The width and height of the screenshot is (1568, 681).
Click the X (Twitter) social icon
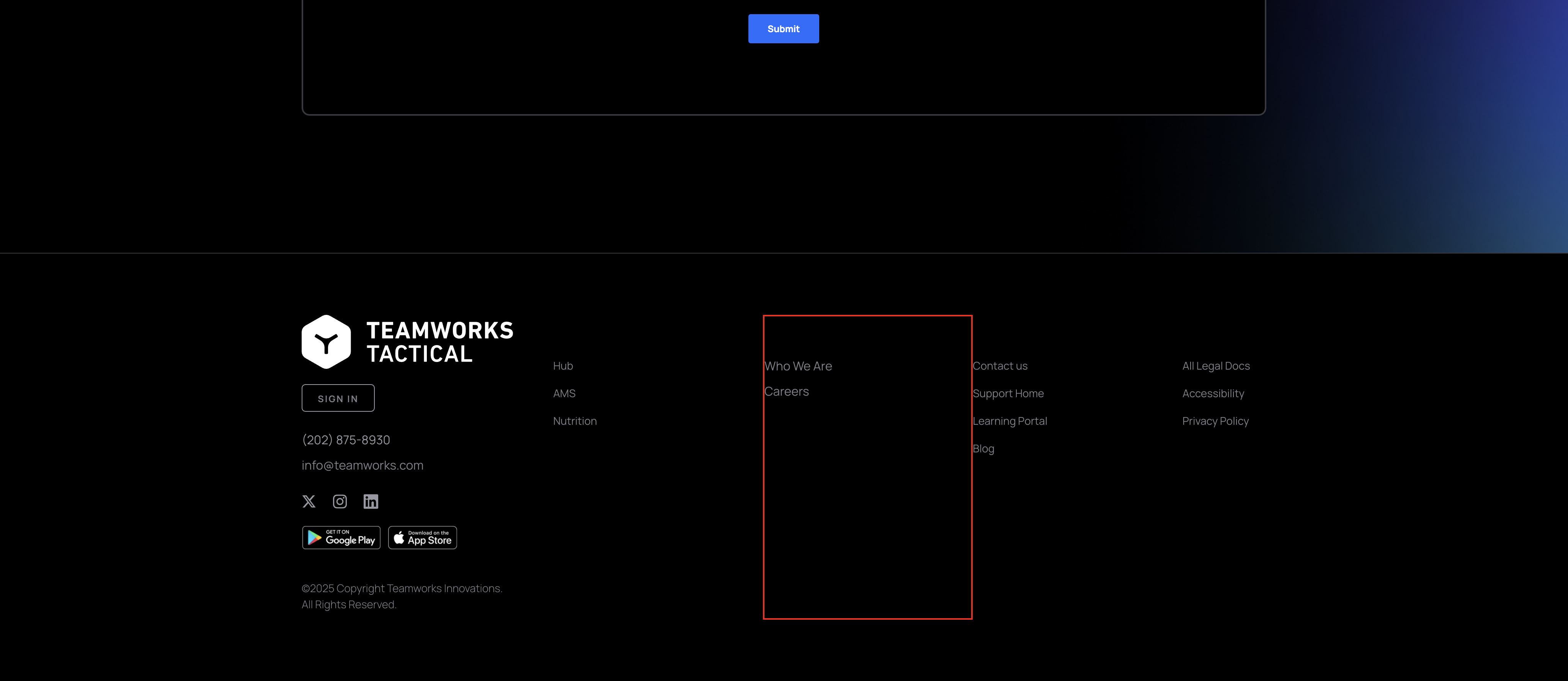pos(309,501)
